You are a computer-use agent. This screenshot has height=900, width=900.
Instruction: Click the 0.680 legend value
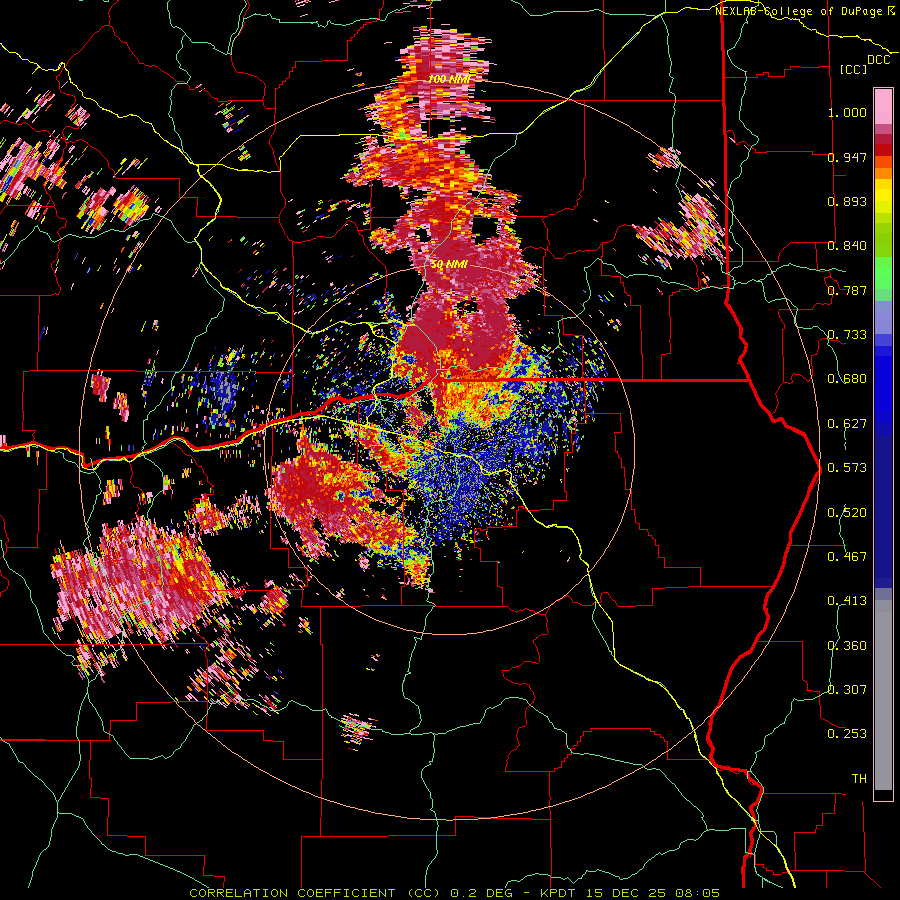coord(847,379)
